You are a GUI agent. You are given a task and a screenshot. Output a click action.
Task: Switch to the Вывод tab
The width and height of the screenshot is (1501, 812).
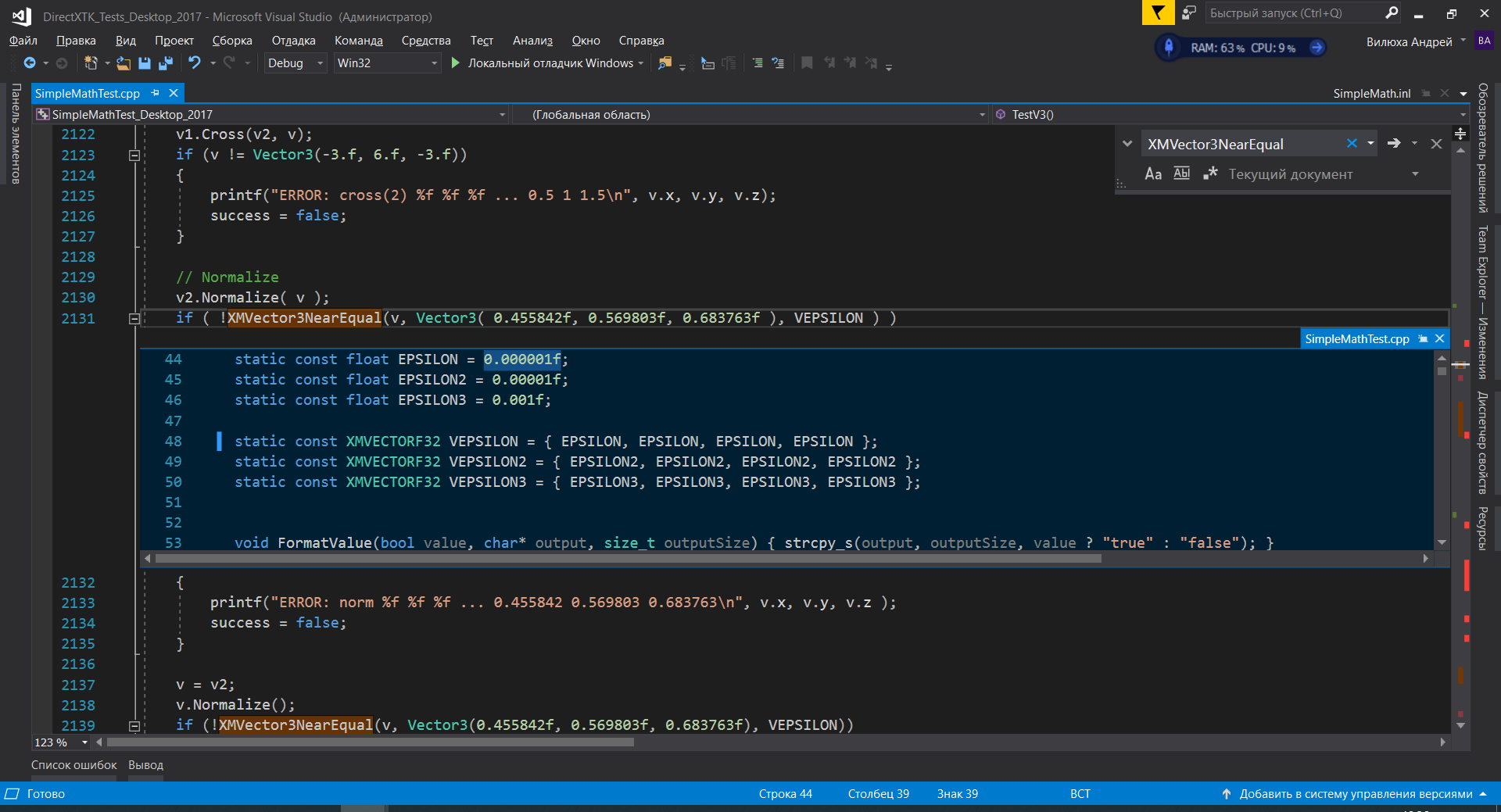tap(145, 764)
